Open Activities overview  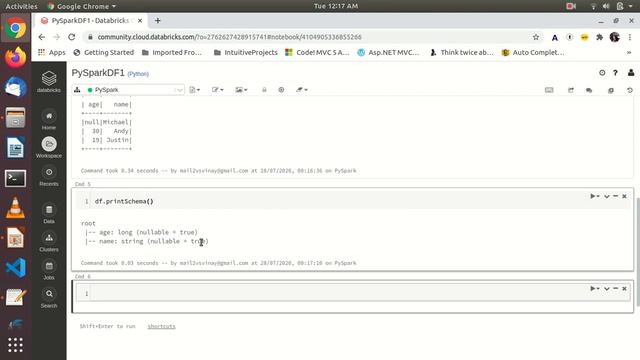21,6
